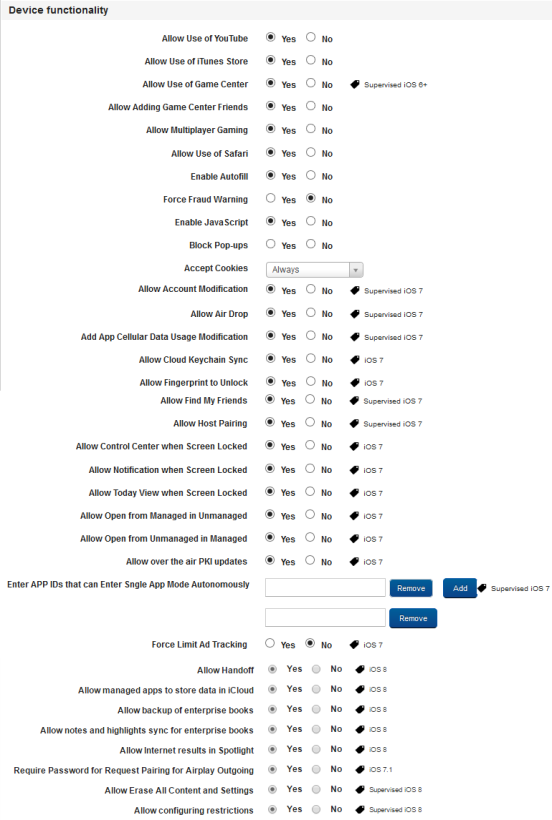Click the first APP ID text field
Screen dimensions: 552x820
(325, 588)
